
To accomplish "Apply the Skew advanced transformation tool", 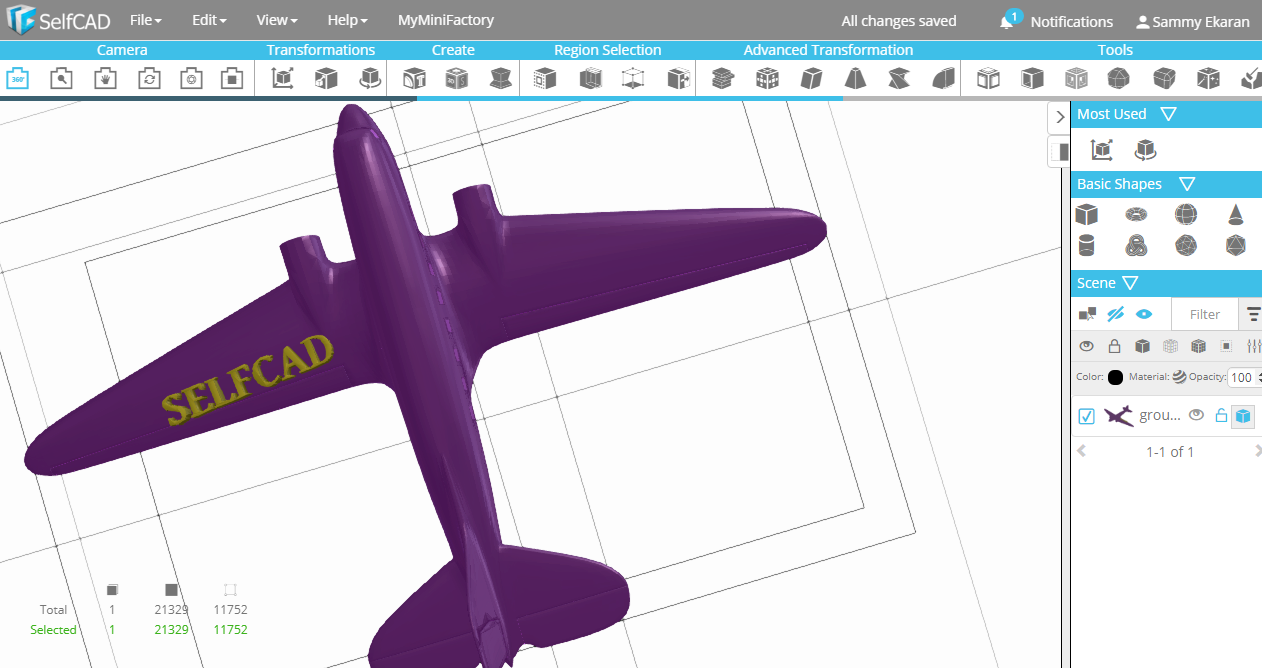I will click(x=811, y=78).
